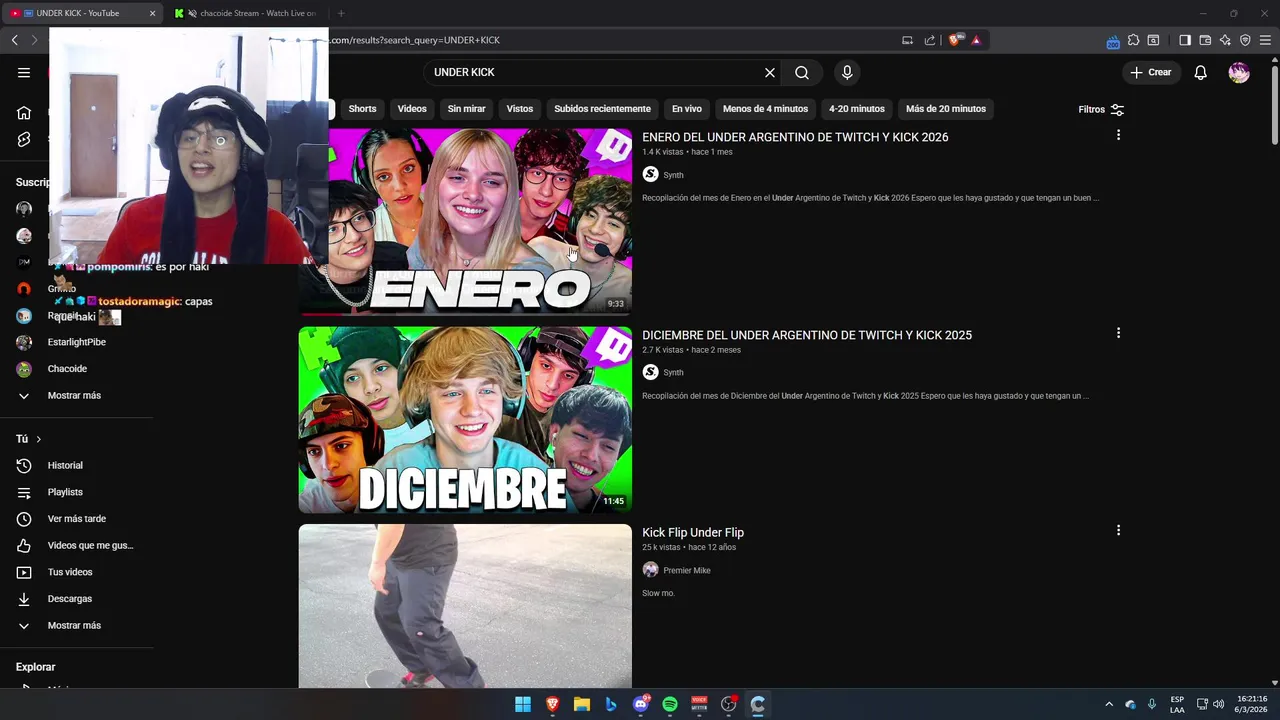This screenshot has width=1280, height=720.
Task: Select the 4-20 minutos chip
Action: (856, 109)
